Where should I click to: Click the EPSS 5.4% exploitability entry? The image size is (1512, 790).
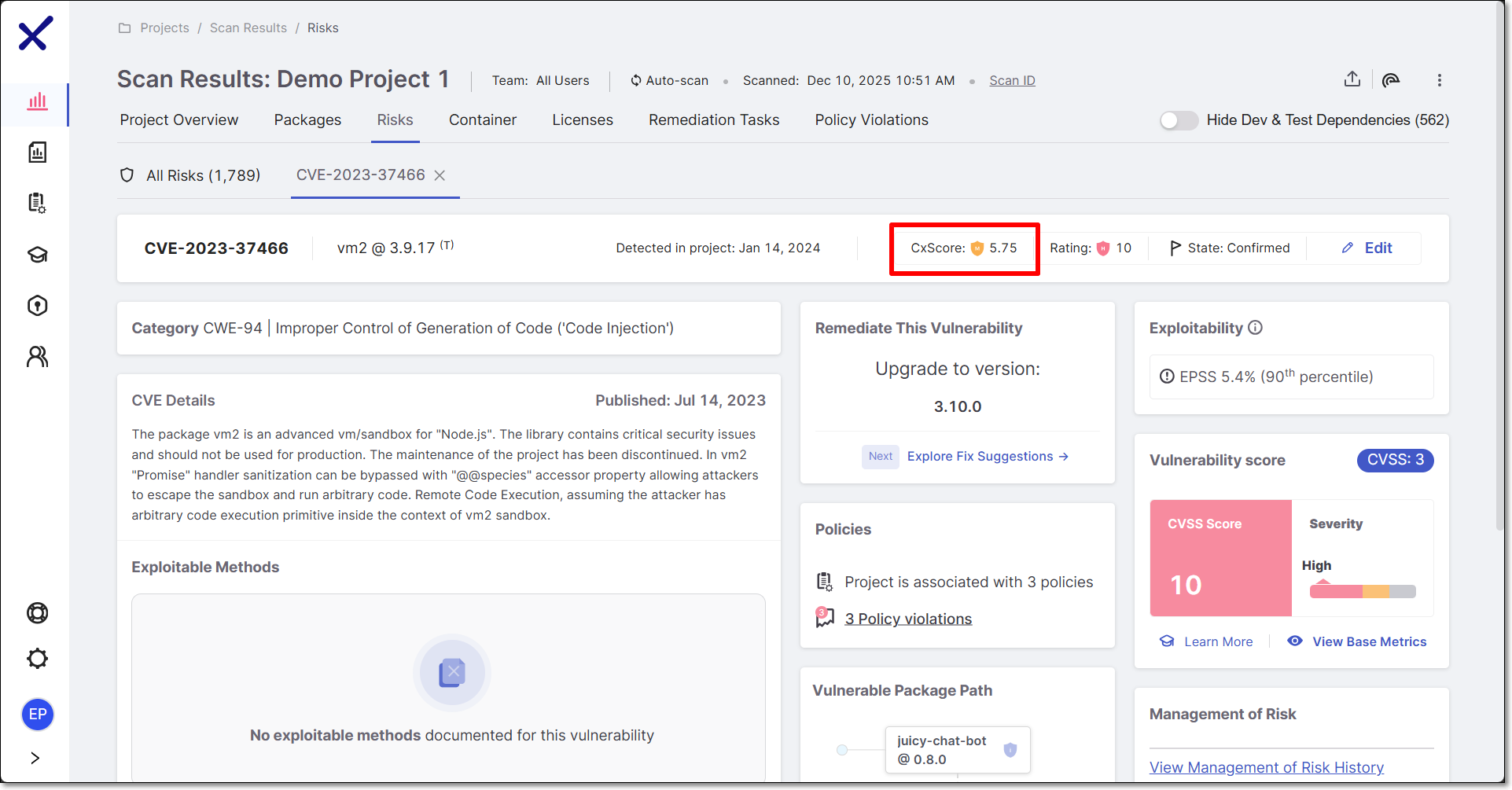(1291, 377)
